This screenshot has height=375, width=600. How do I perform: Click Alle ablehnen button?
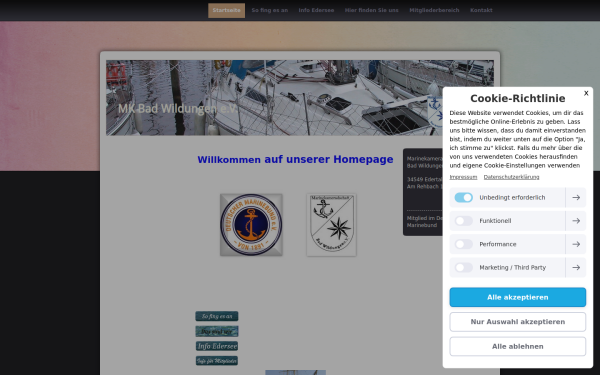517,346
